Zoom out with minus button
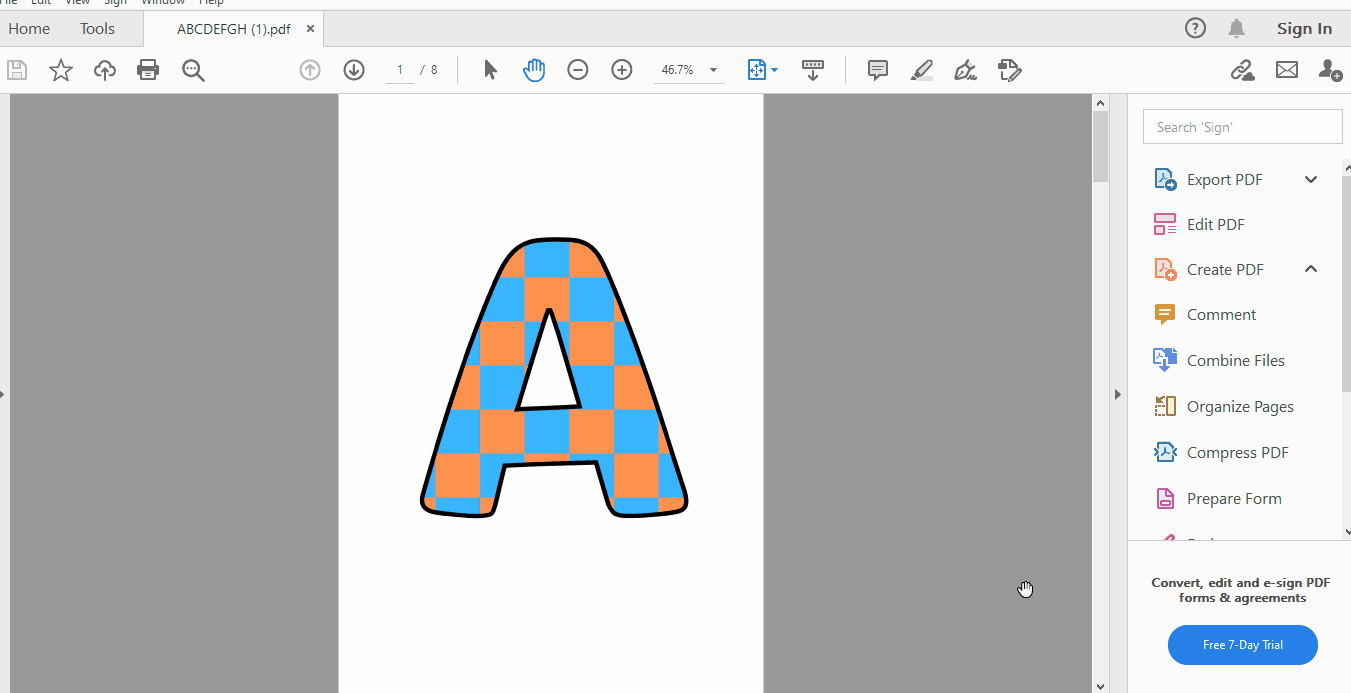 578,70
